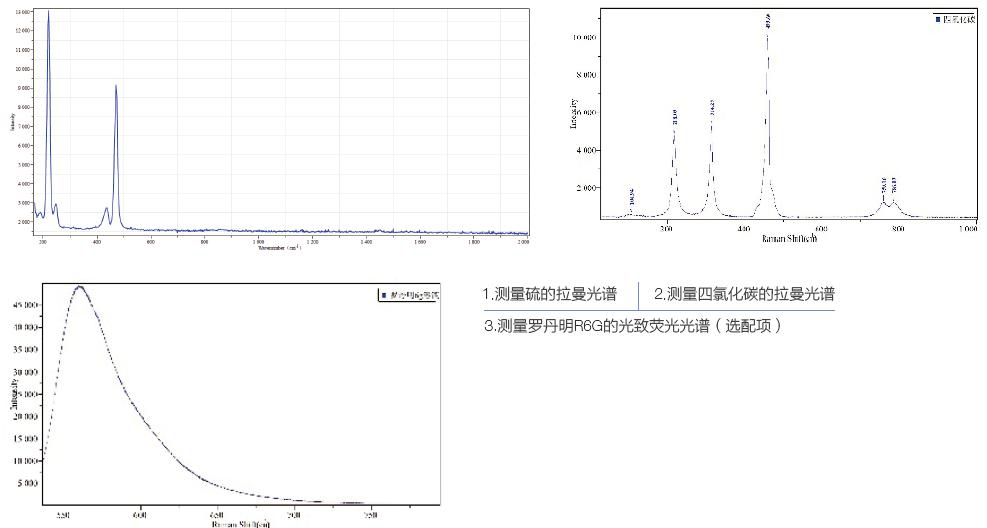The width and height of the screenshot is (987, 528).
Task: Click caption 2 about the carbon tetrachloride Raman spectrum
Action: click(x=744, y=295)
